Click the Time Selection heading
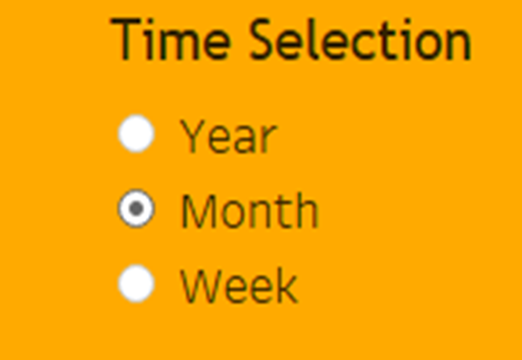Screen dimensions: 522x360 coord(291,40)
